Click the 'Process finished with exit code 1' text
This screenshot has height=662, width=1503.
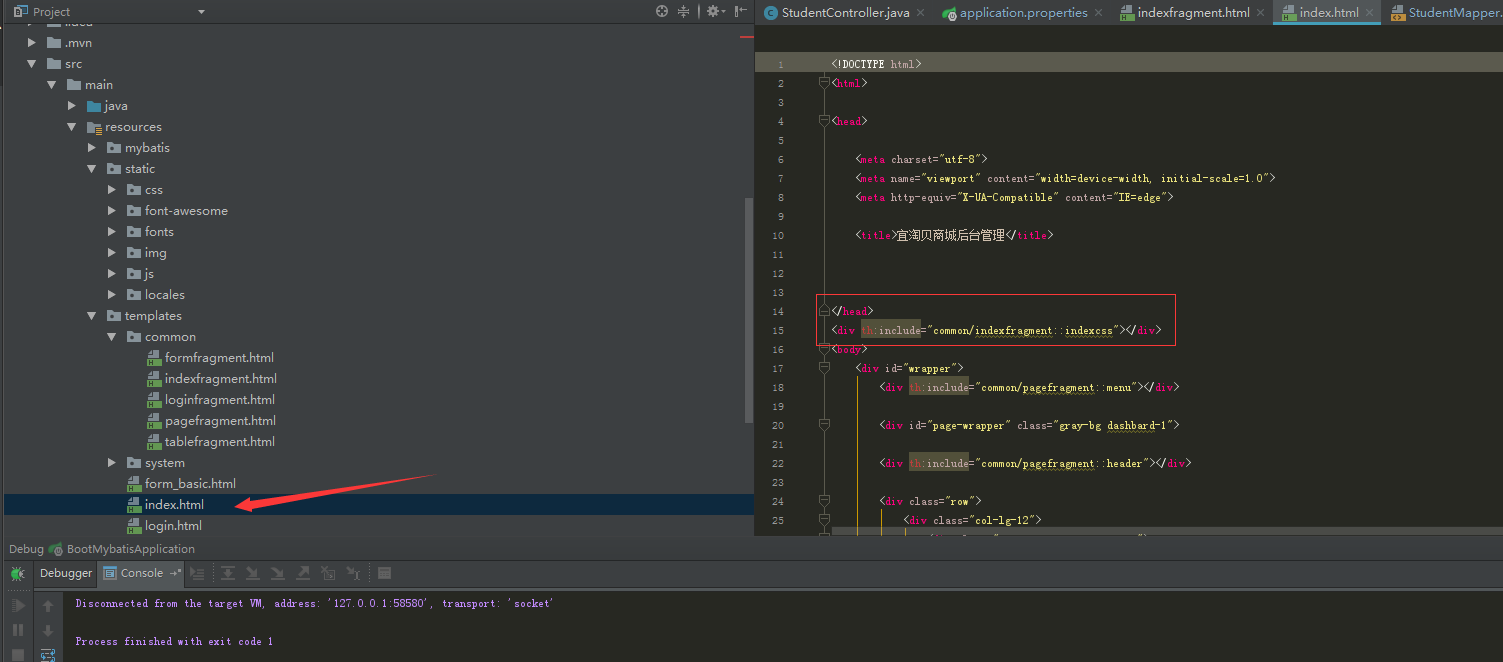(174, 642)
